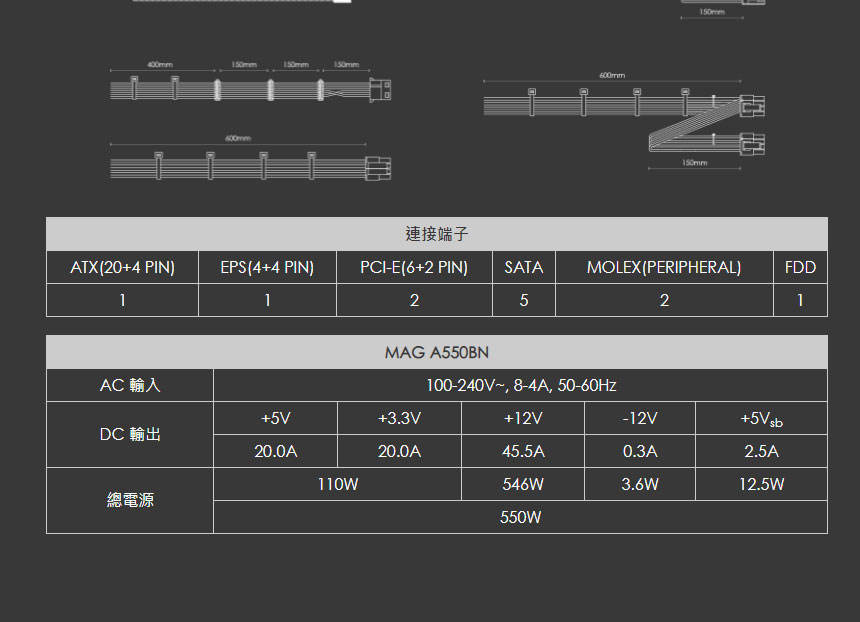This screenshot has width=860, height=622.
Task: Click the quantity 2 under MOLEX(PERIPHERAL)
Action: pos(664,300)
